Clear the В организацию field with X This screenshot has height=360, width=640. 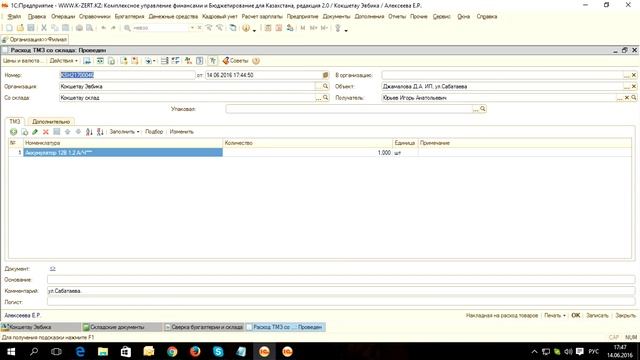(x=633, y=75)
